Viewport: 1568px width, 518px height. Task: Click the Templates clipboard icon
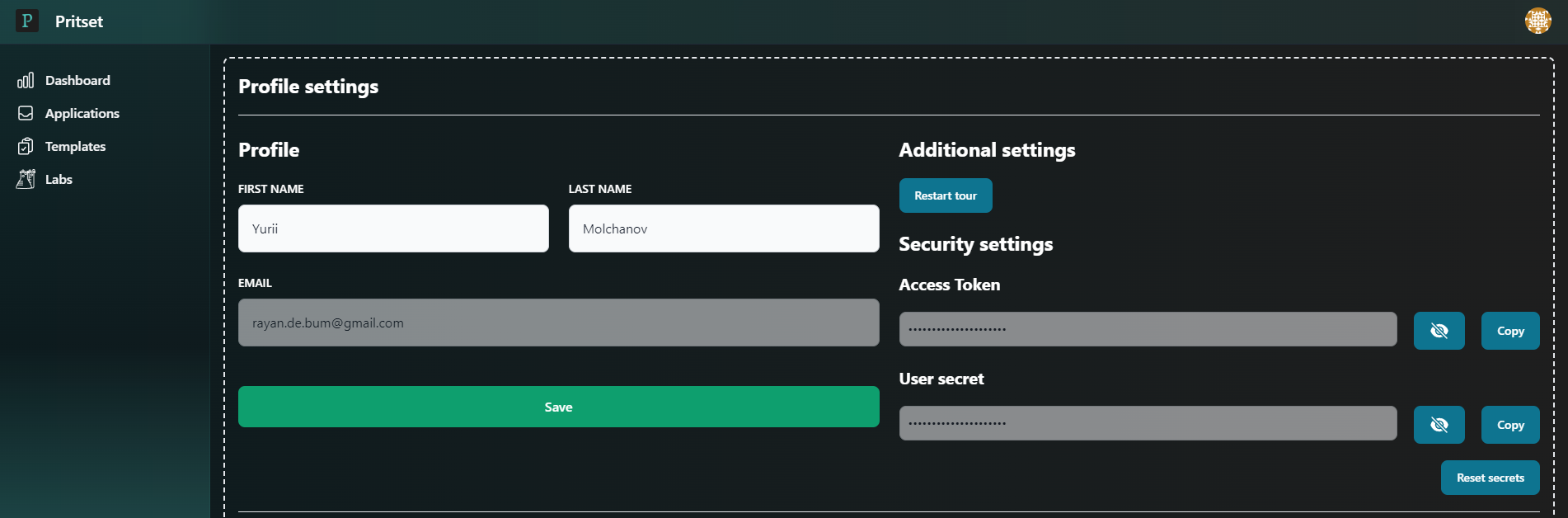coord(26,146)
